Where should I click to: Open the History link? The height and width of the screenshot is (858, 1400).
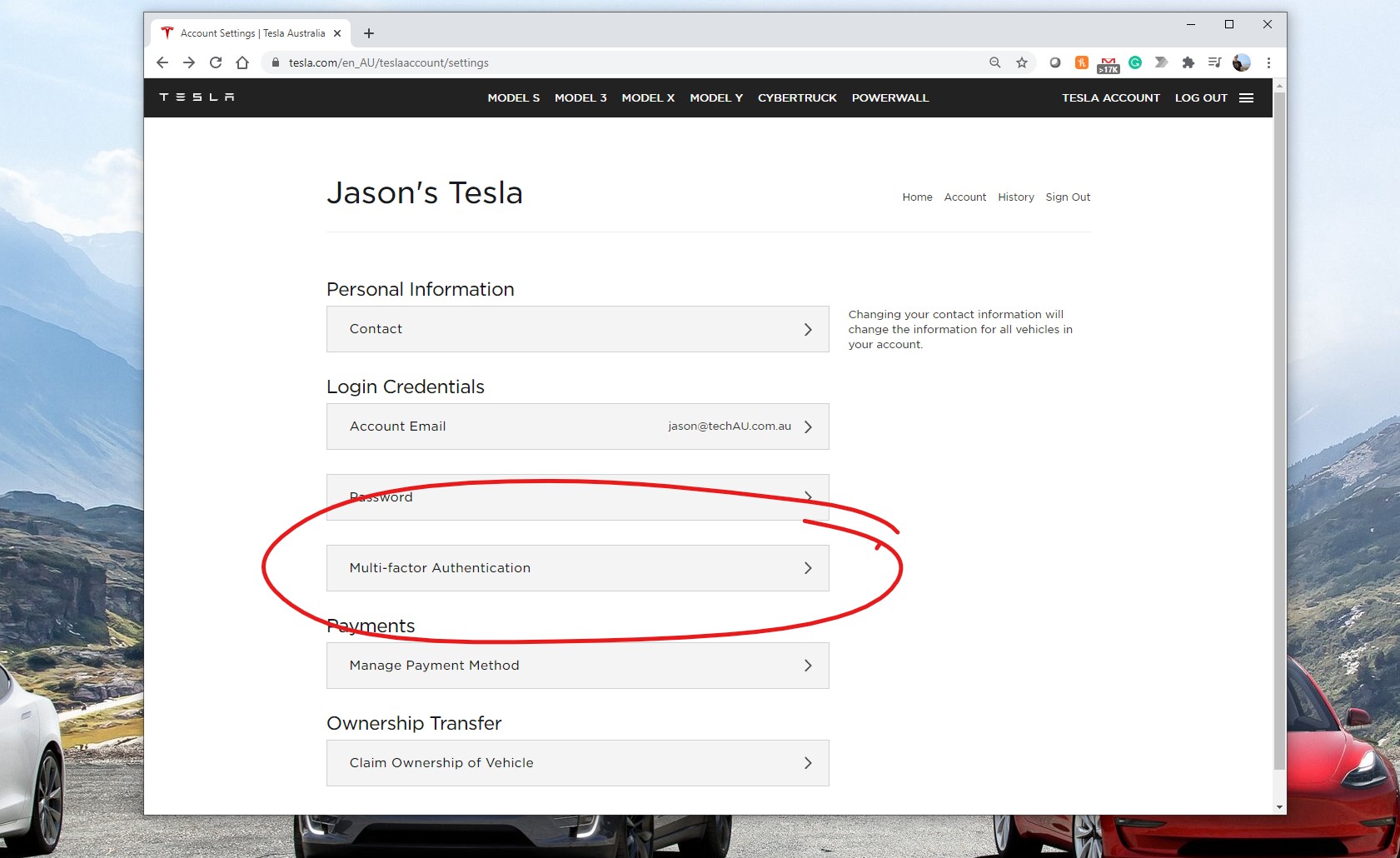(x=1016, y=197)
